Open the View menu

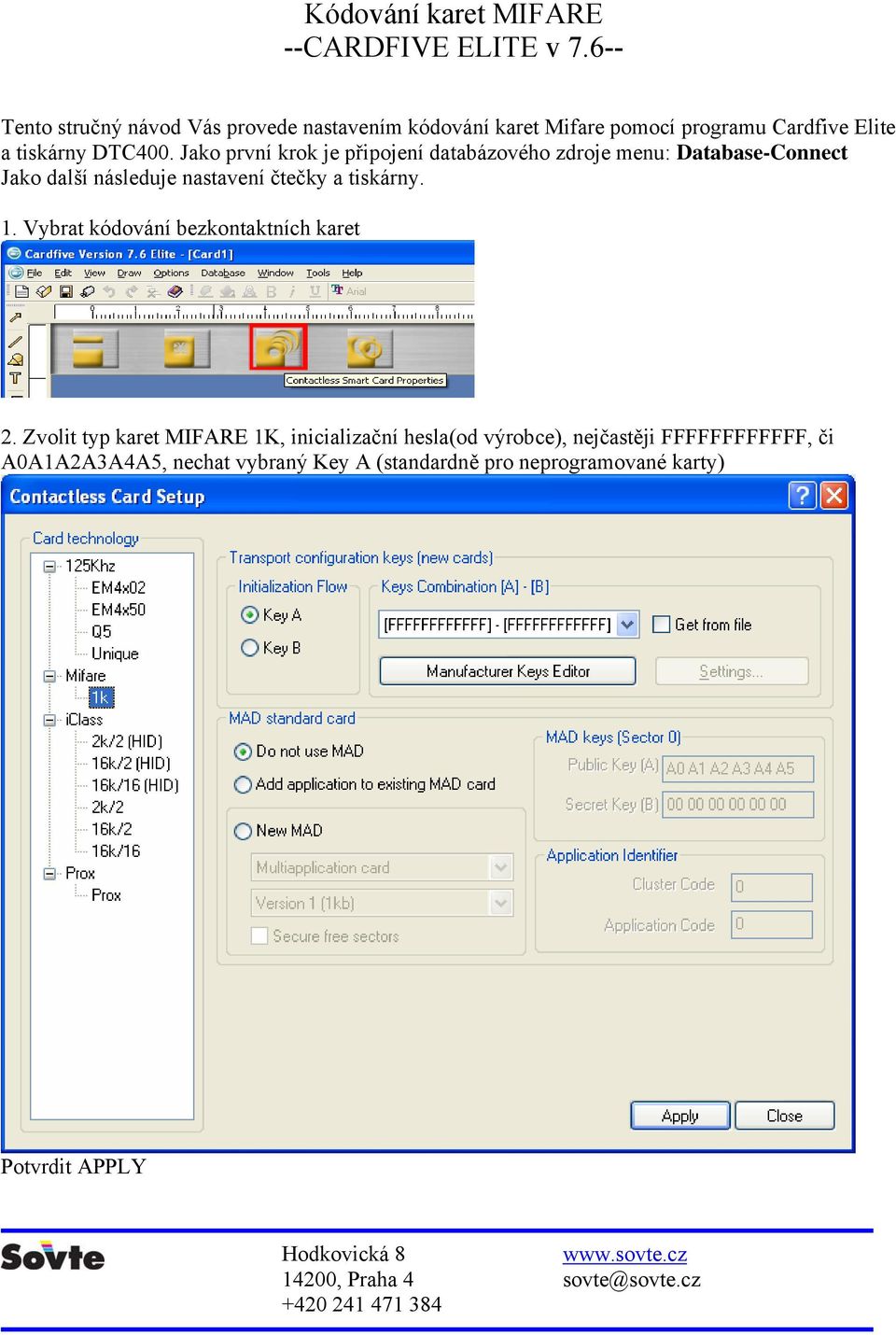tap(94, 274)
